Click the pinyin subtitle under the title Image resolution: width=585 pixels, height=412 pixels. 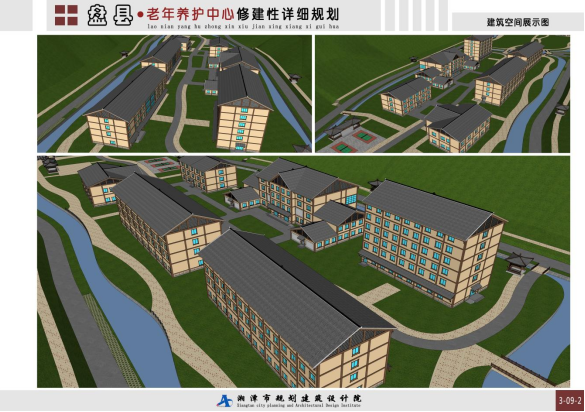(x=243, y=26)
